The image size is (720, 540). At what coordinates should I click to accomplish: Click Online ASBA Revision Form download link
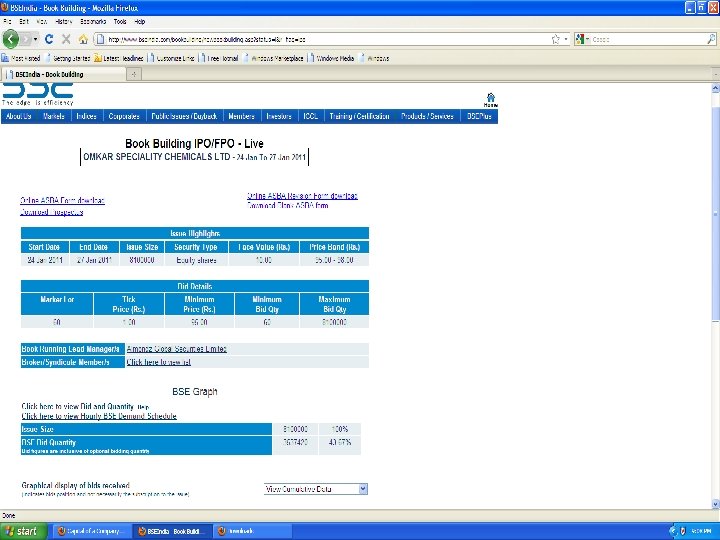click(x=302, y=196)
